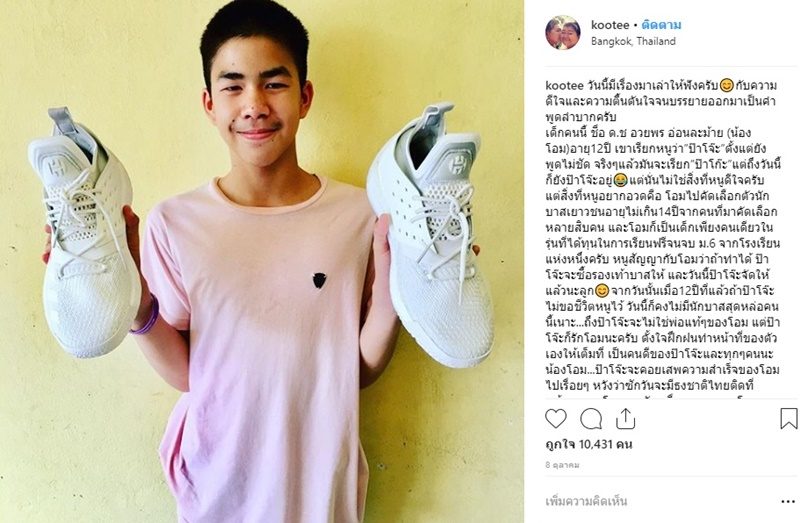Image resolution: width=800 pixels, height=523 pixels.
Task: Click the smiling emoji in the caption's first line
Action: tap(727, 85)
